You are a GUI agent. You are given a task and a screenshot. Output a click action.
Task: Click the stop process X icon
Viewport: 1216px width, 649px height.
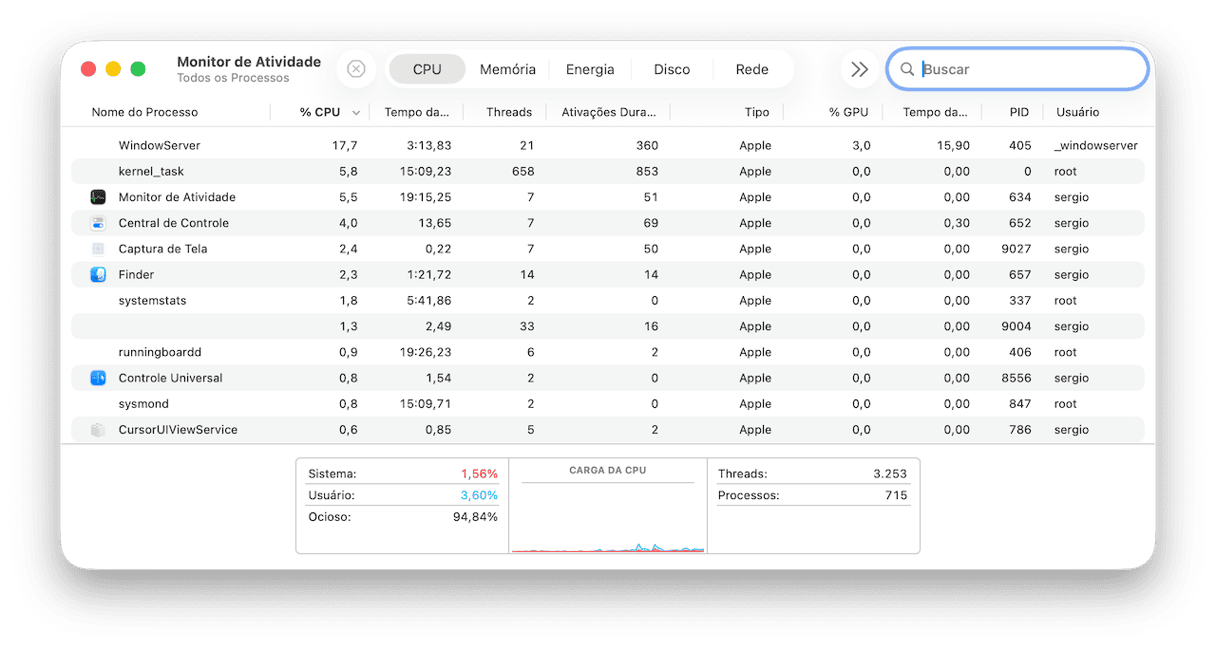356,69
